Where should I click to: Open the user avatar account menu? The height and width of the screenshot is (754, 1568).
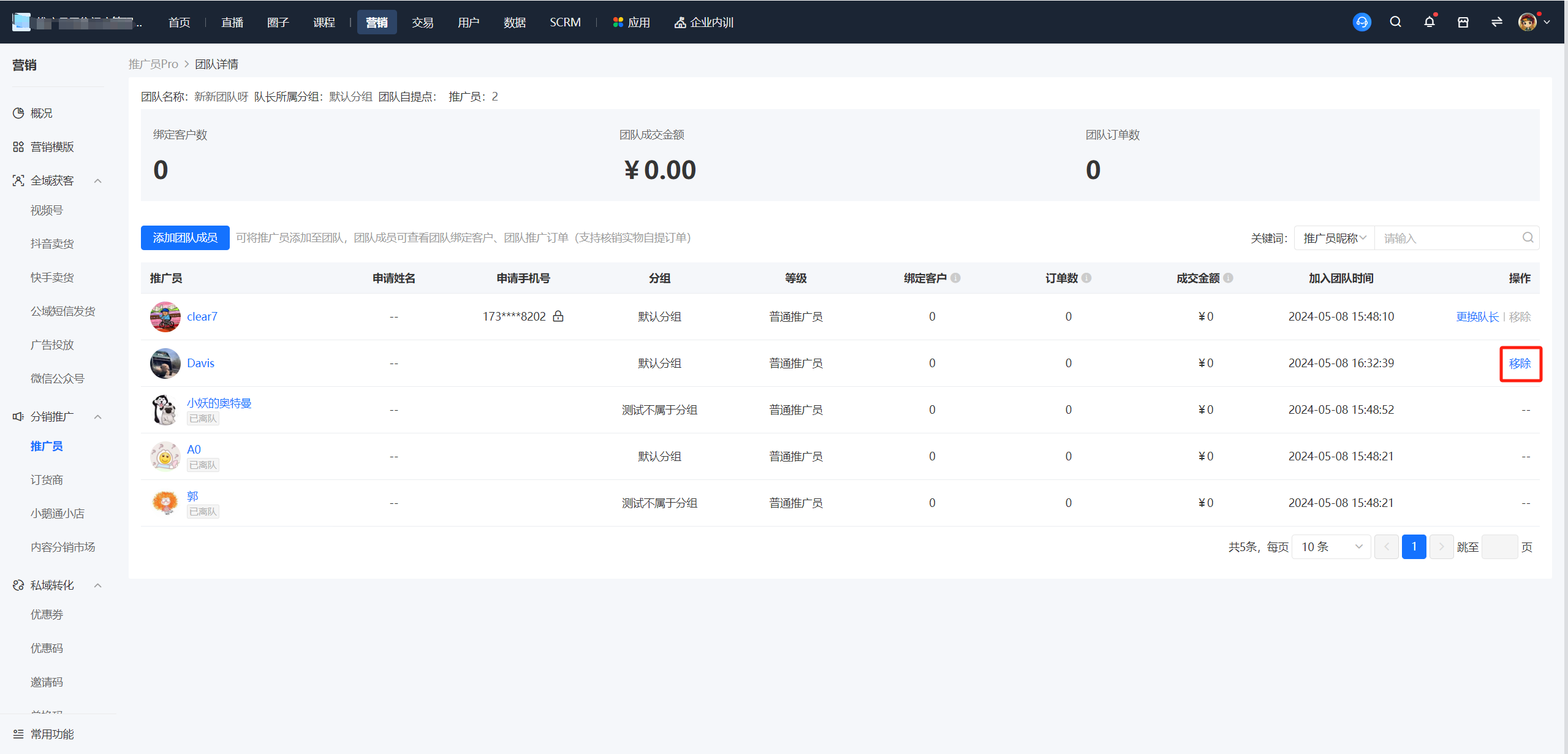pyautogui.click(x=1527, y=22)
